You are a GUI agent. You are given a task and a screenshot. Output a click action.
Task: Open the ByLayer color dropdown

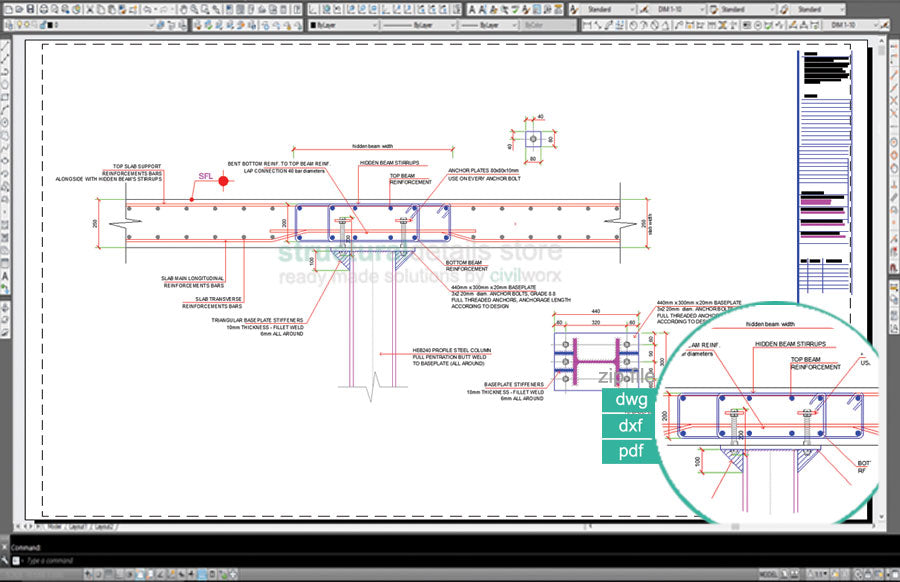point(345,24)
